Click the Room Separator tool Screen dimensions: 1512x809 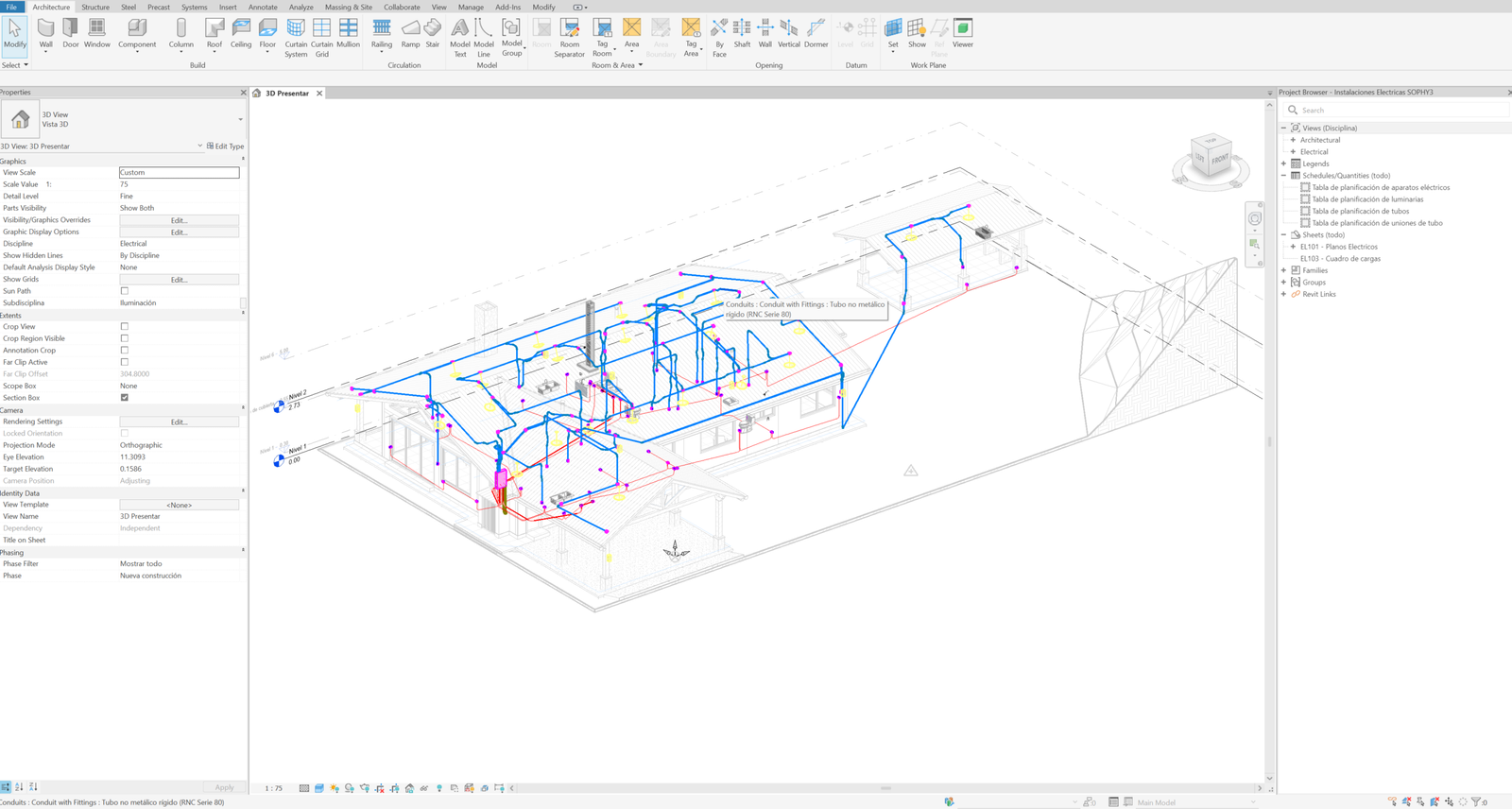[569, 38]
